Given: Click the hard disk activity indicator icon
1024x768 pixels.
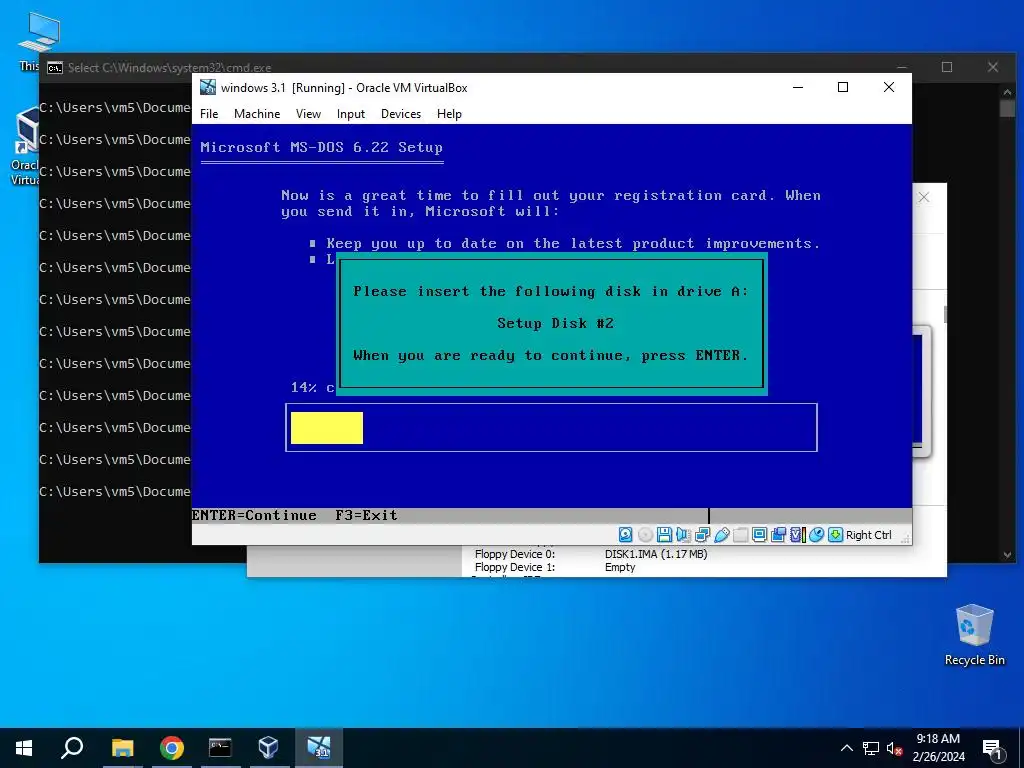Looking at the screenshot, I should (x=625, y=535).
